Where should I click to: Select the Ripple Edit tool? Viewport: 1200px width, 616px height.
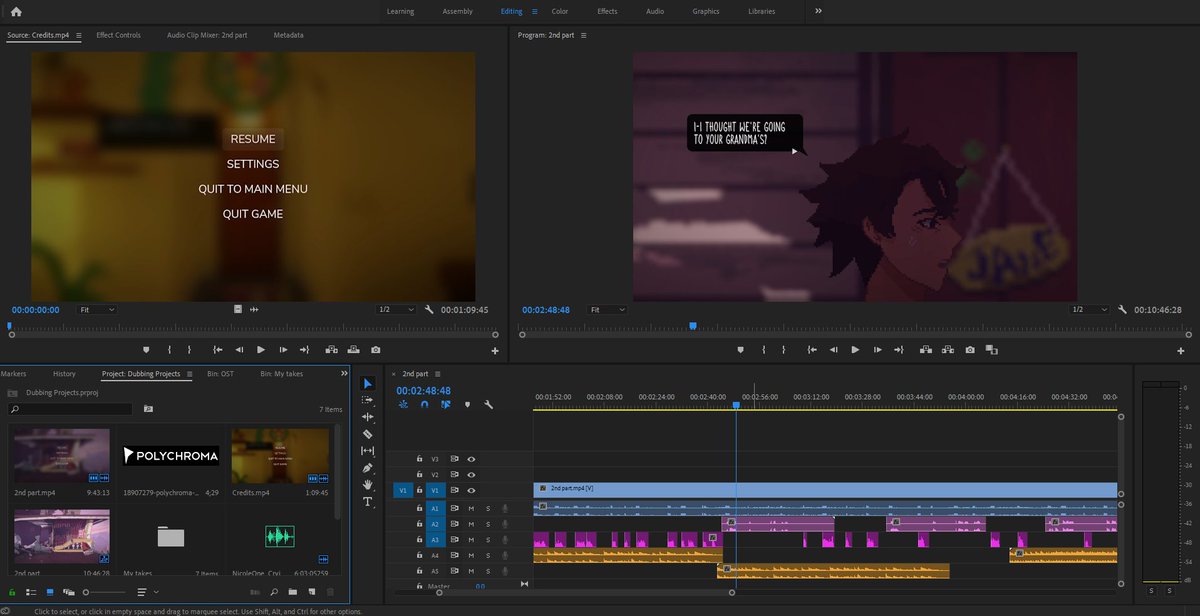(367, 417)
